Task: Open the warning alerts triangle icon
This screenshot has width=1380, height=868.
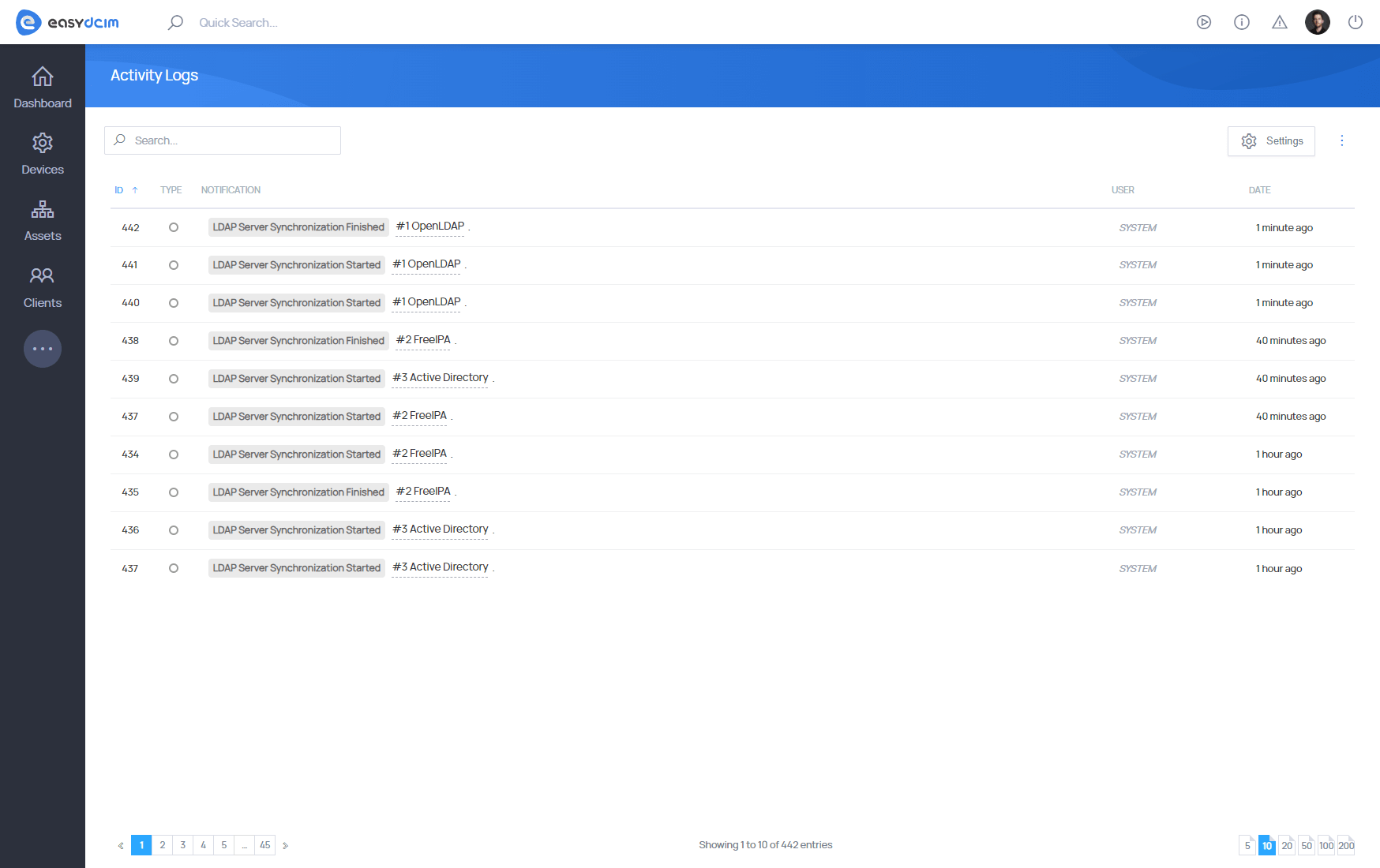Action: coord(1280,22)
